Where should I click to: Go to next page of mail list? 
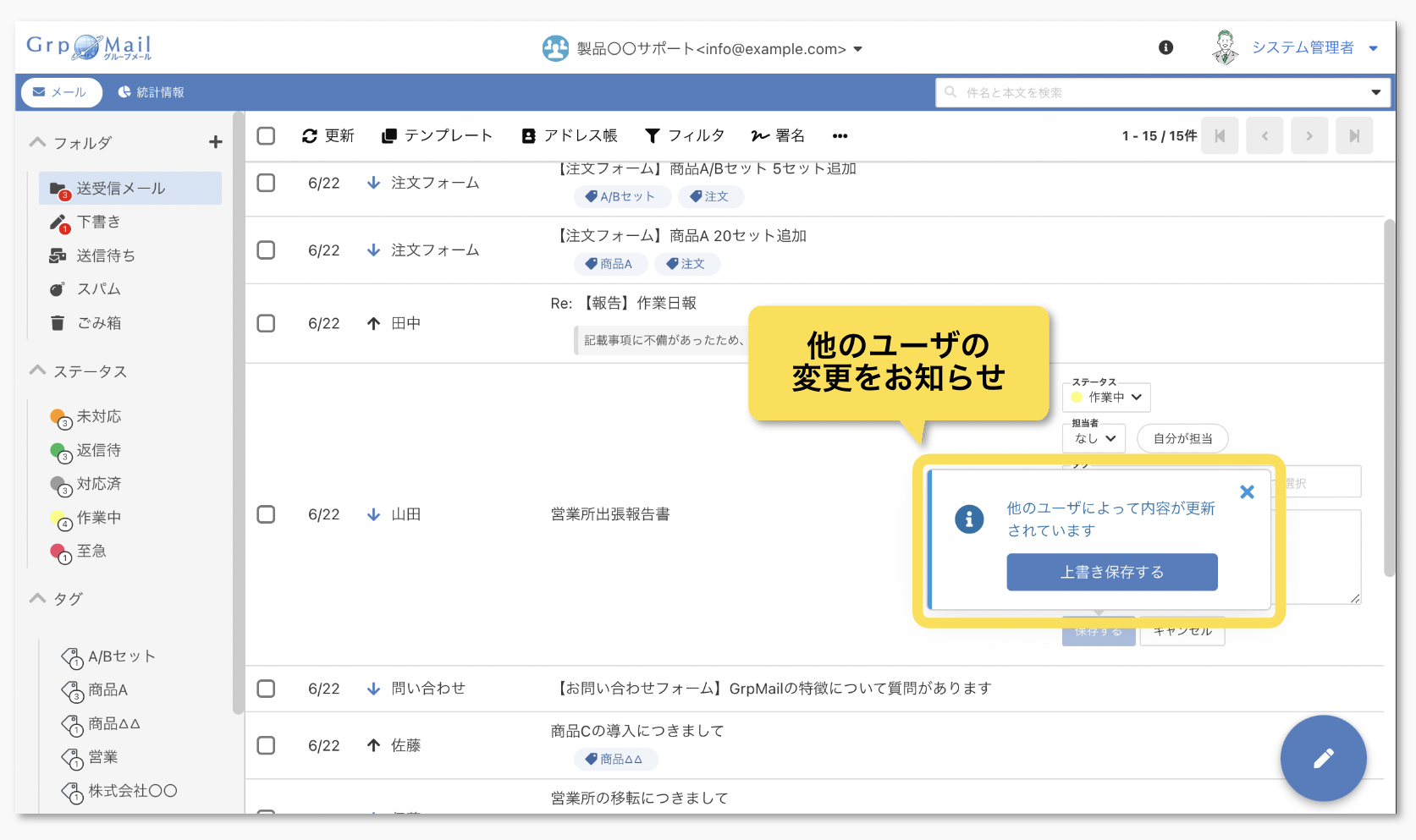pos(1309,135)
